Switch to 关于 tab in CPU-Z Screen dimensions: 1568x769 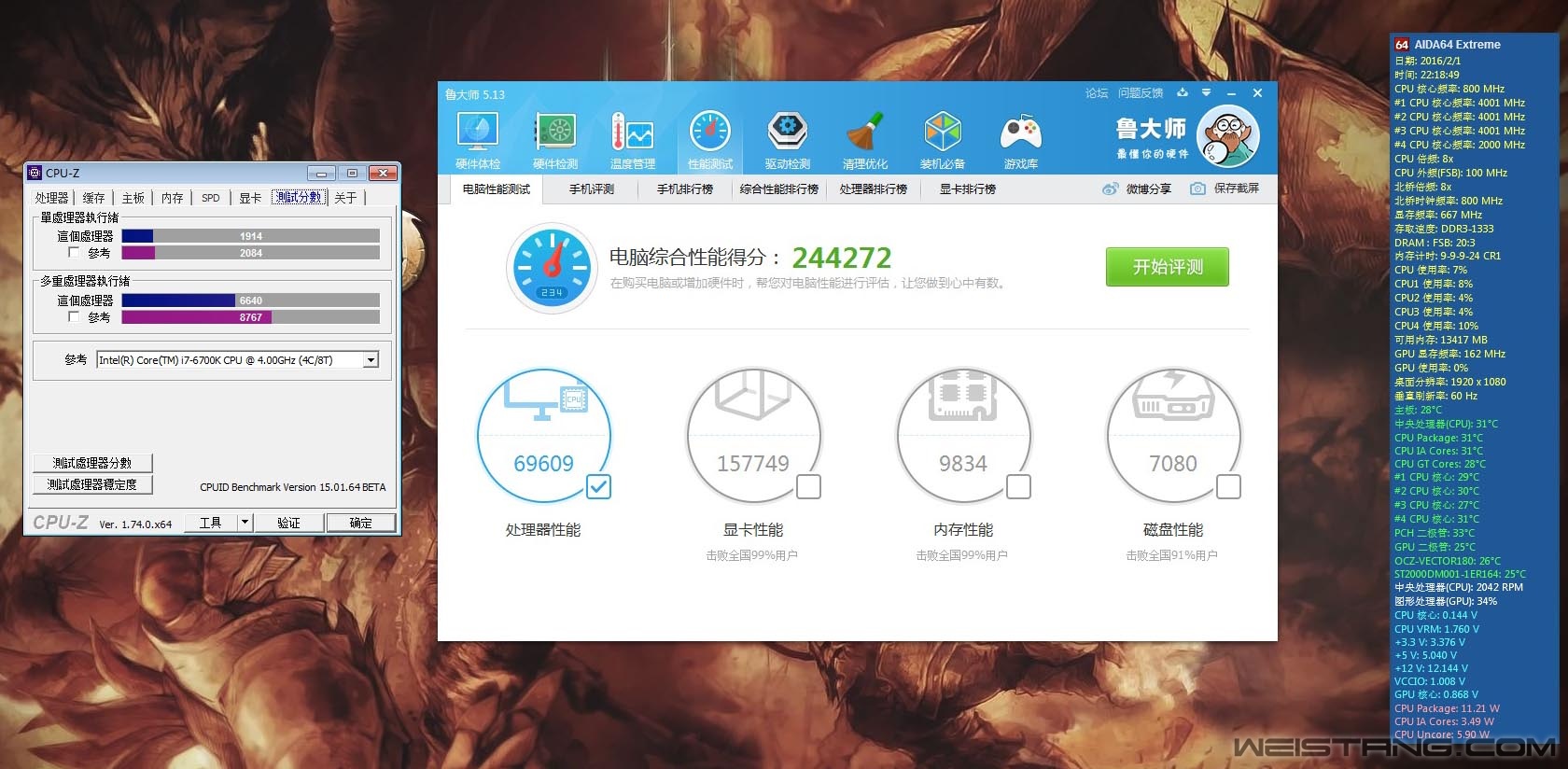coord(345,198)
